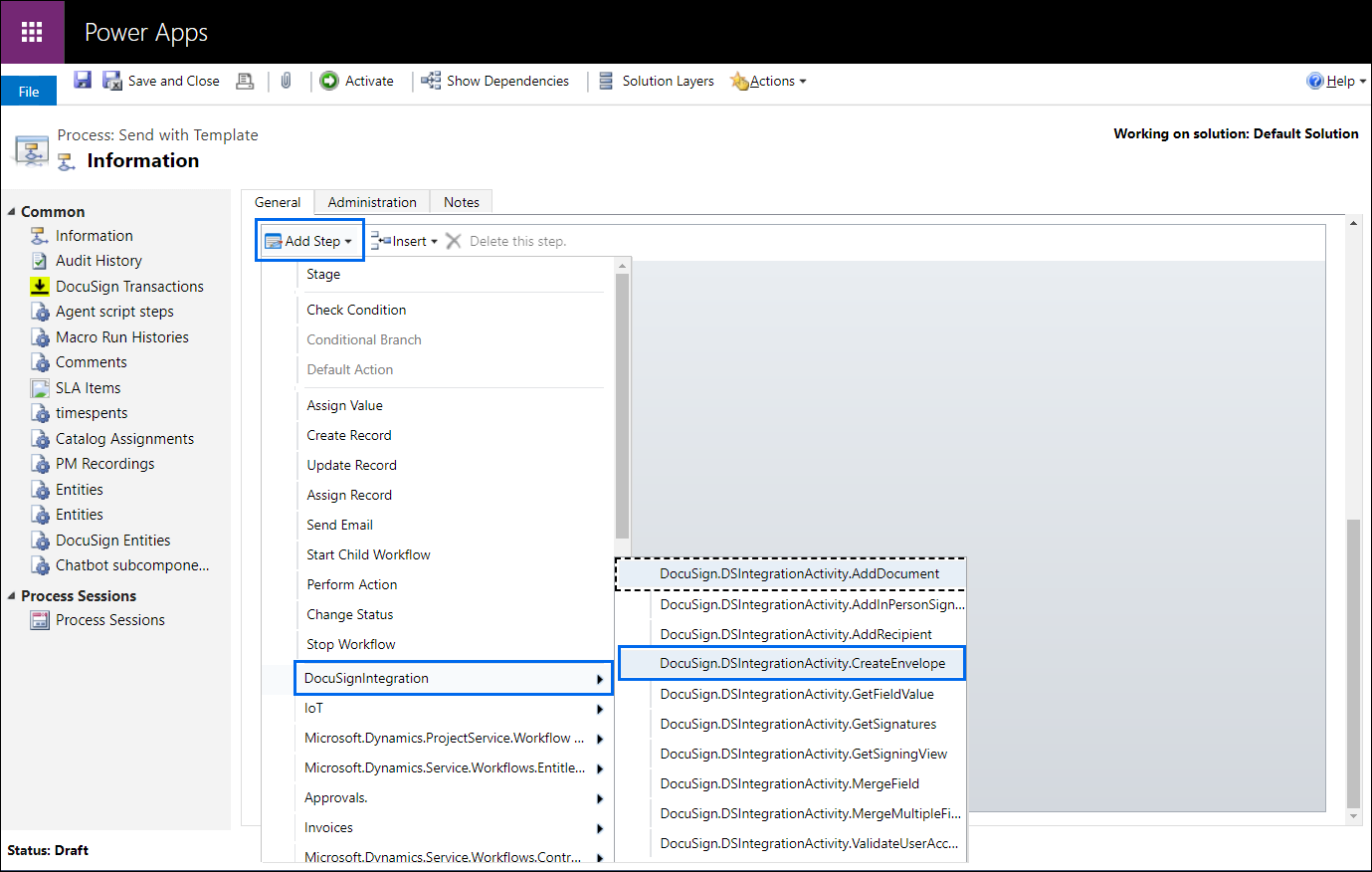Choose CreateEnvelope from DocuSign submenu
This screenshot has width=1372, height=872.
792,663
